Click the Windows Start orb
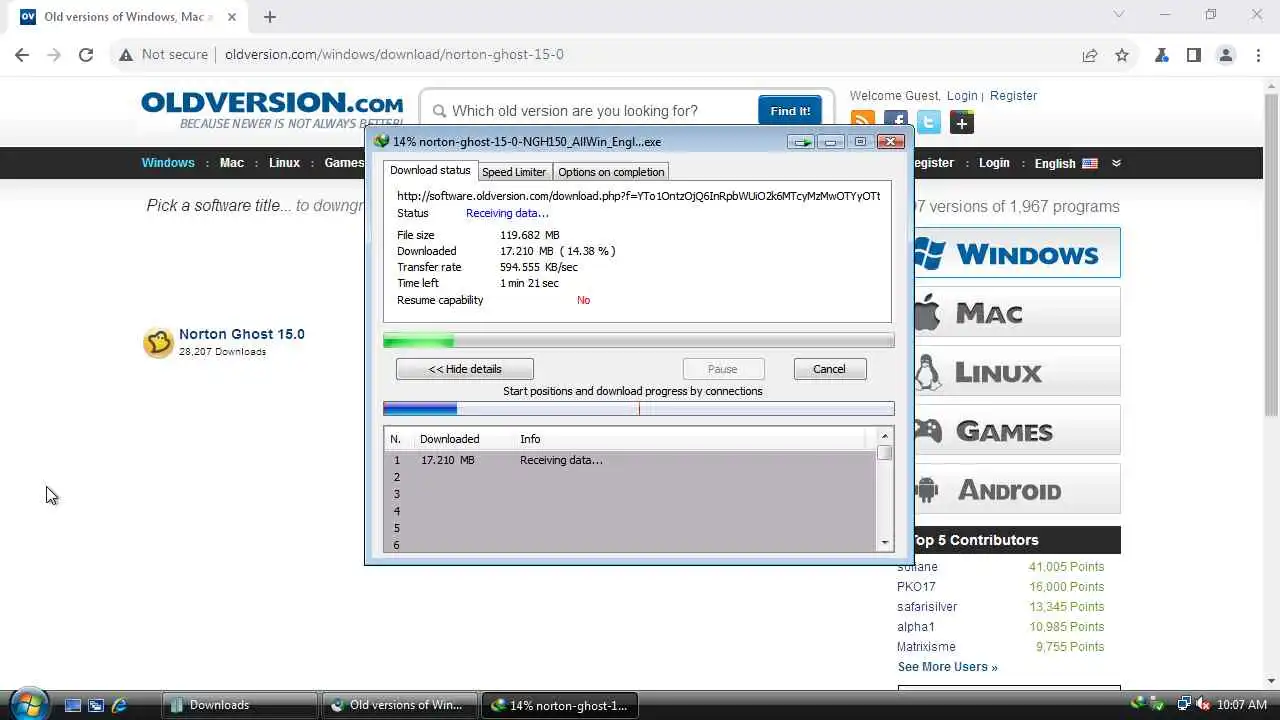The image size is (1280, 720). pos(28,704)
